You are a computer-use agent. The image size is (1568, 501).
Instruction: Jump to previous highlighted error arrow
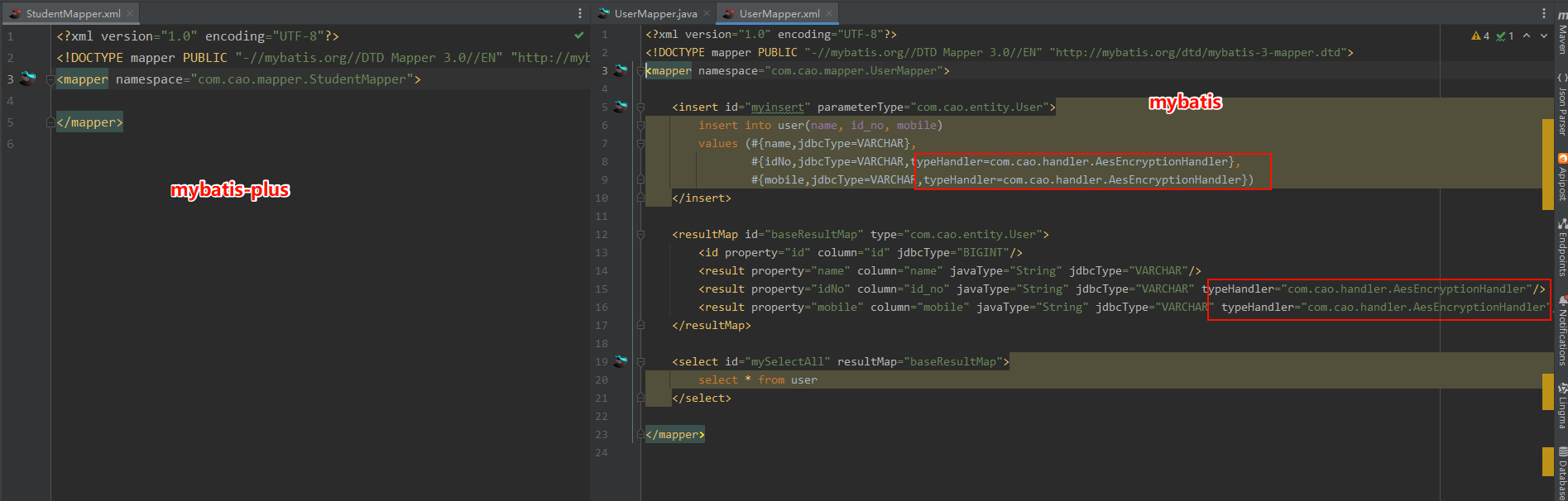tap(1527, 36)
